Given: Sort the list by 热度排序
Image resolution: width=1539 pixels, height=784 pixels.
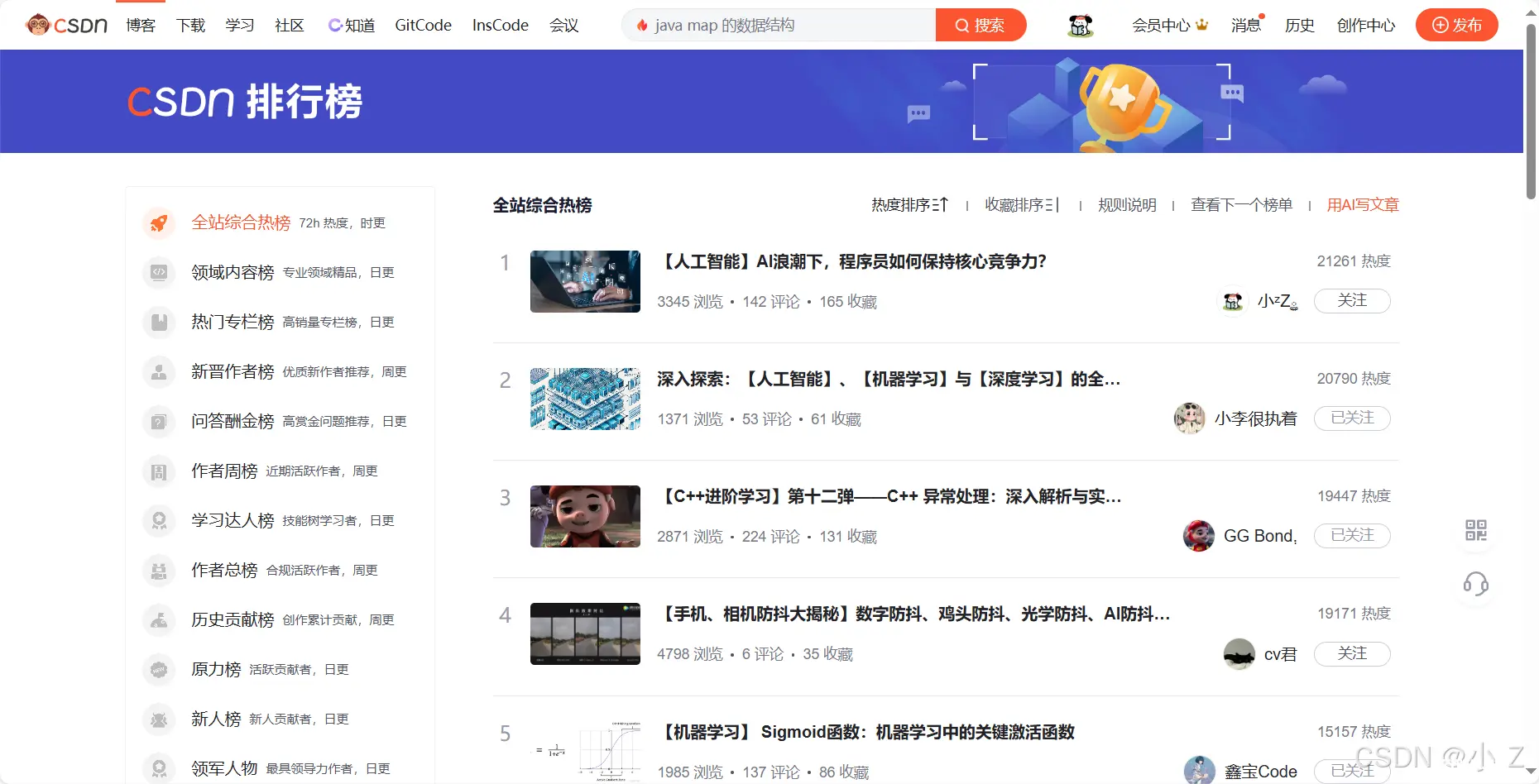Looking at the screenshot, I should pos(909,204).
